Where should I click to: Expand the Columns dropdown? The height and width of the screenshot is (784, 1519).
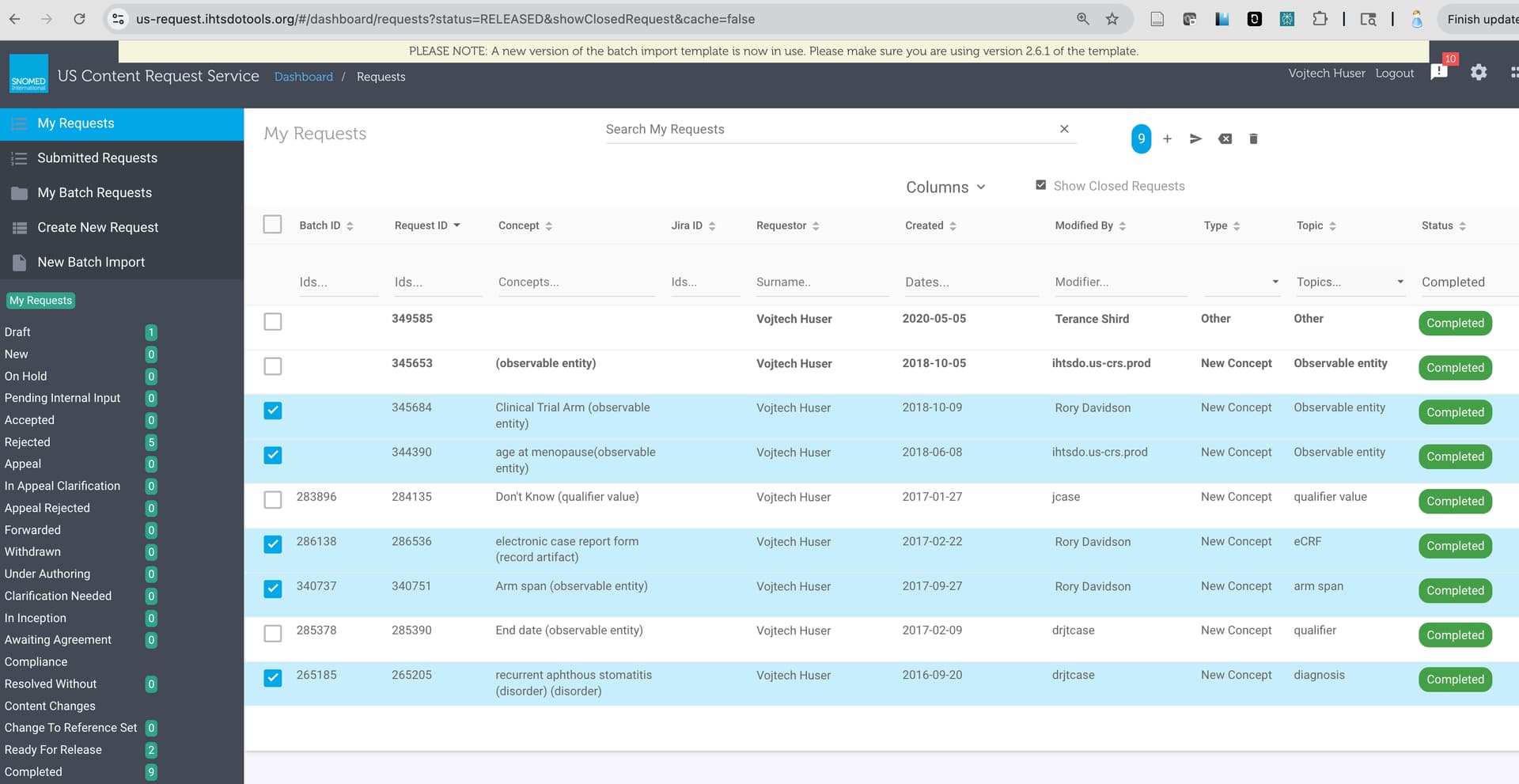click(945, 187)
